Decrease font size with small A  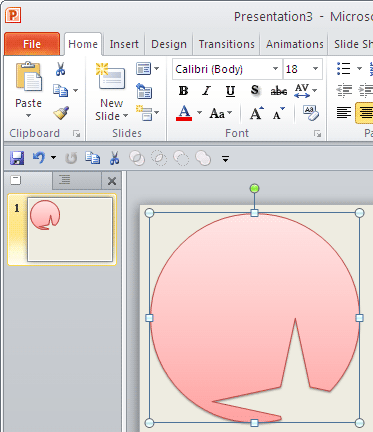pos(278,113)
